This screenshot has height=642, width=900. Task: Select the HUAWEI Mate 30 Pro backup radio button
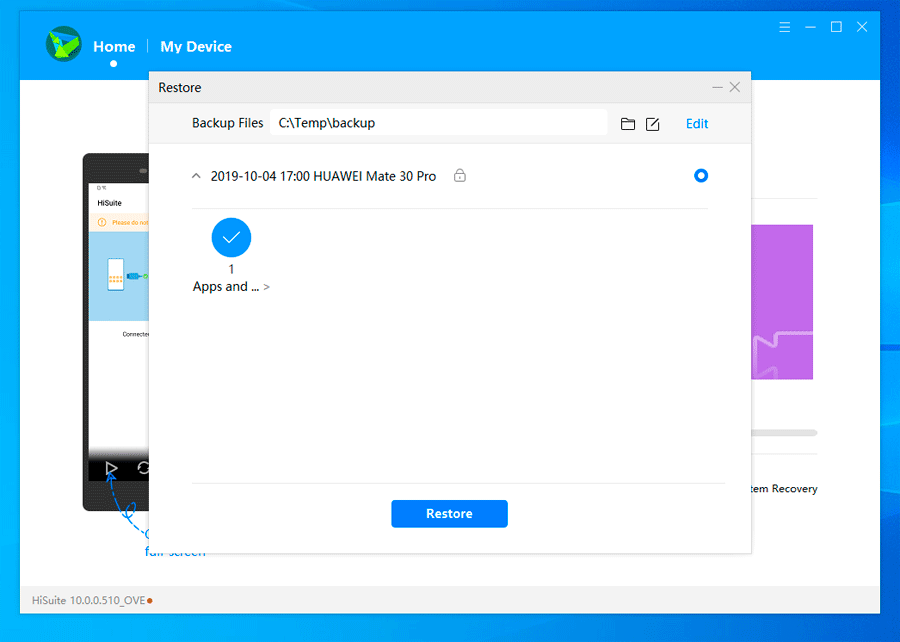pyautogui.click(x=701, y=176)
